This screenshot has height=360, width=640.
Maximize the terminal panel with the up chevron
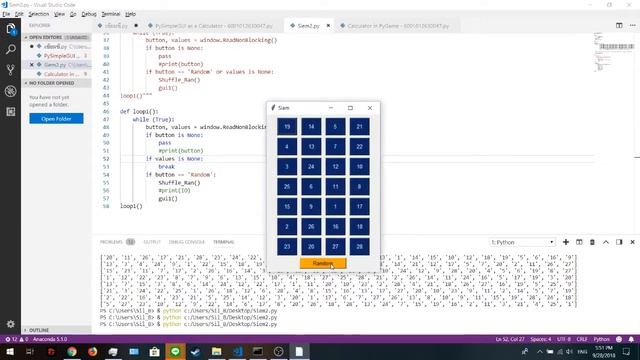pyautogui.click(x=606, y=242)
